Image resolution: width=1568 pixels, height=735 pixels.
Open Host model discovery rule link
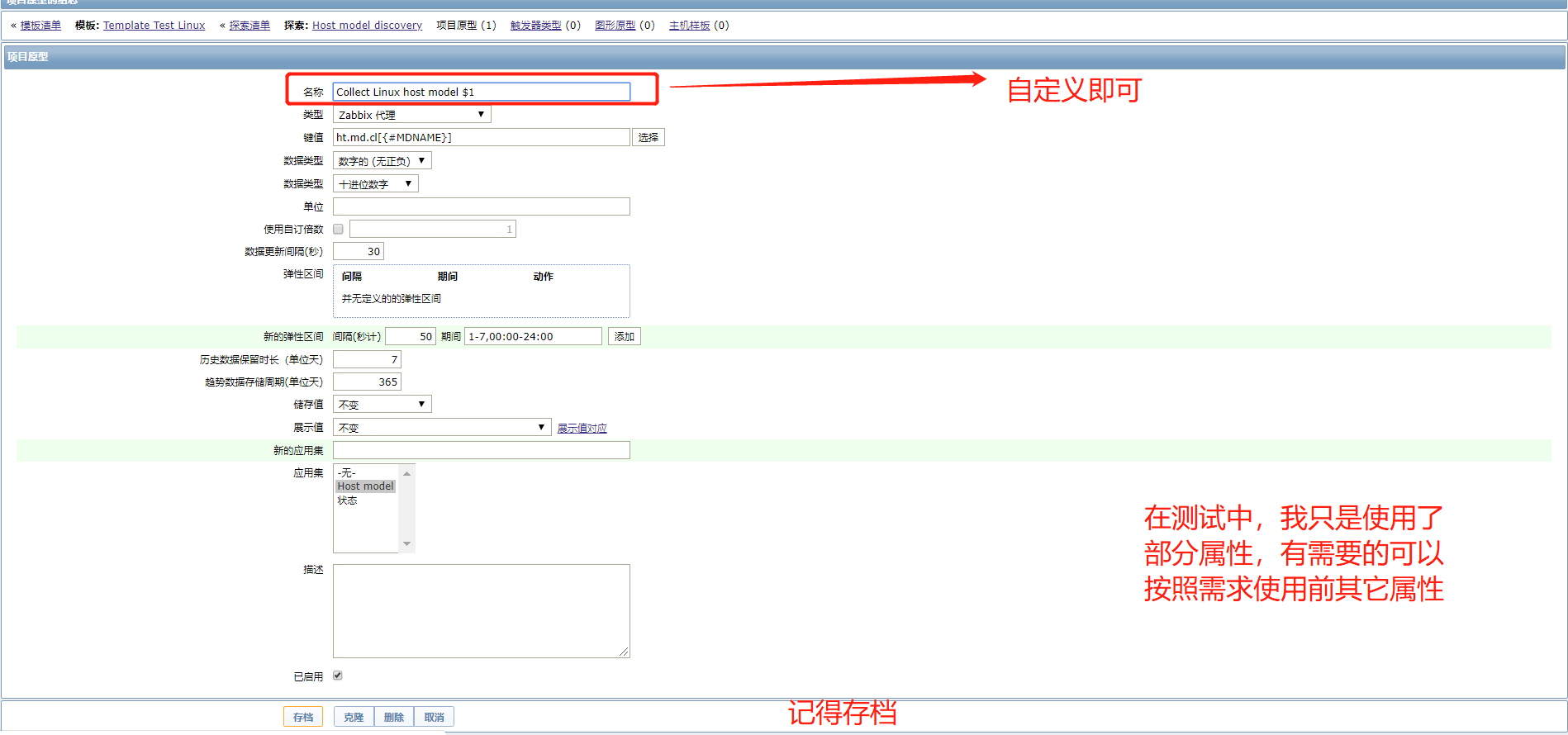coord(367,26)
